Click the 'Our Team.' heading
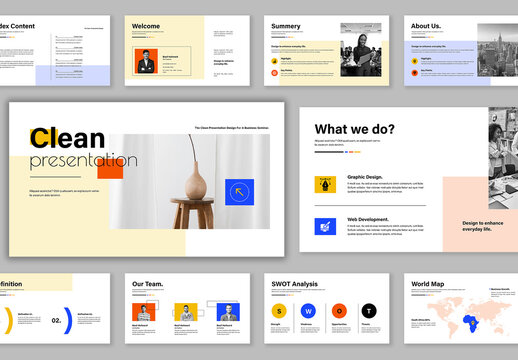This screenshot has width=518, height=360. click(148, 284)
